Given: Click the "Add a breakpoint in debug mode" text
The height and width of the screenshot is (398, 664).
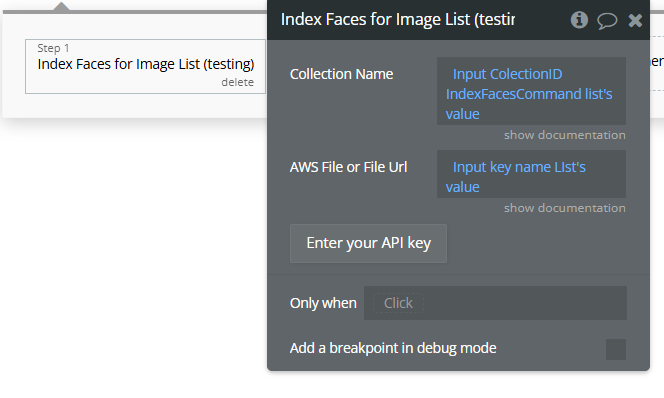Looking at the screenshot, I should 393,348.
